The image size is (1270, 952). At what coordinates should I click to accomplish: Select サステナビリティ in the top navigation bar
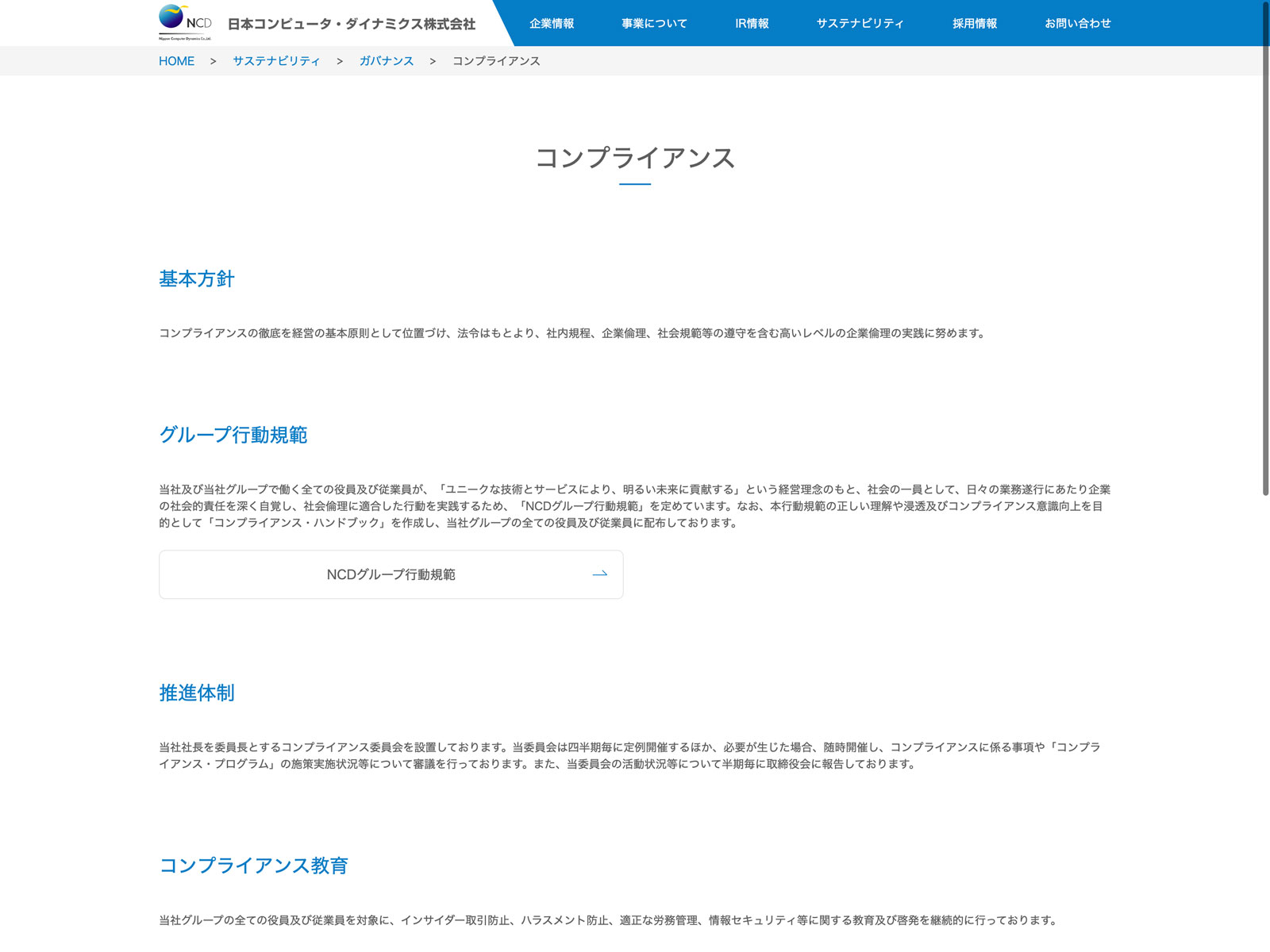860,24
